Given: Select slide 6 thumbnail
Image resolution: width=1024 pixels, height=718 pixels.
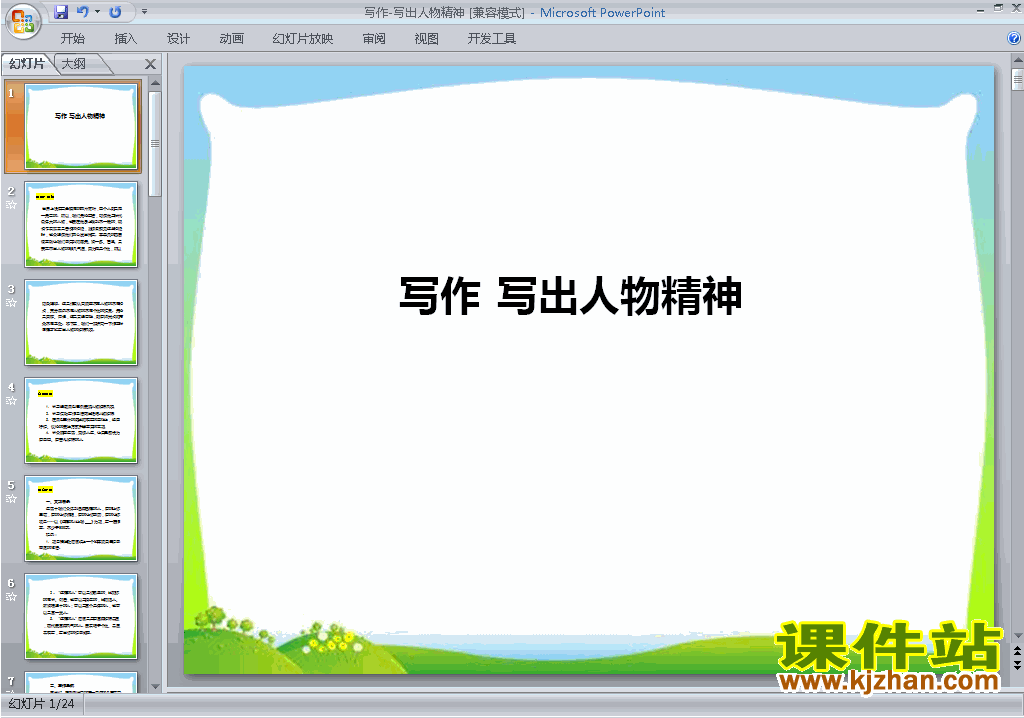Looking at the screenshot, I should coord(81,616).
